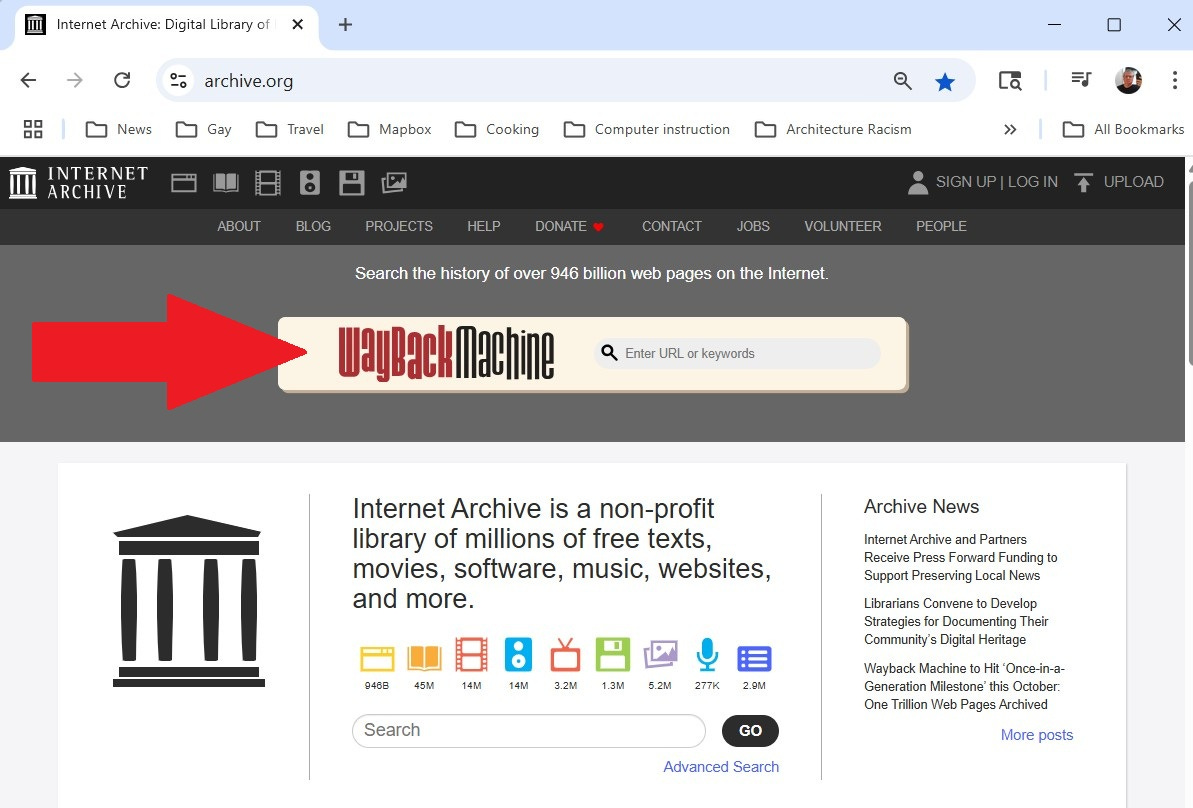This screenshot has height=808, width=1193.
Task: Open the TV collection icon labeled 3.2M
Action: click(x=565, y=654)
